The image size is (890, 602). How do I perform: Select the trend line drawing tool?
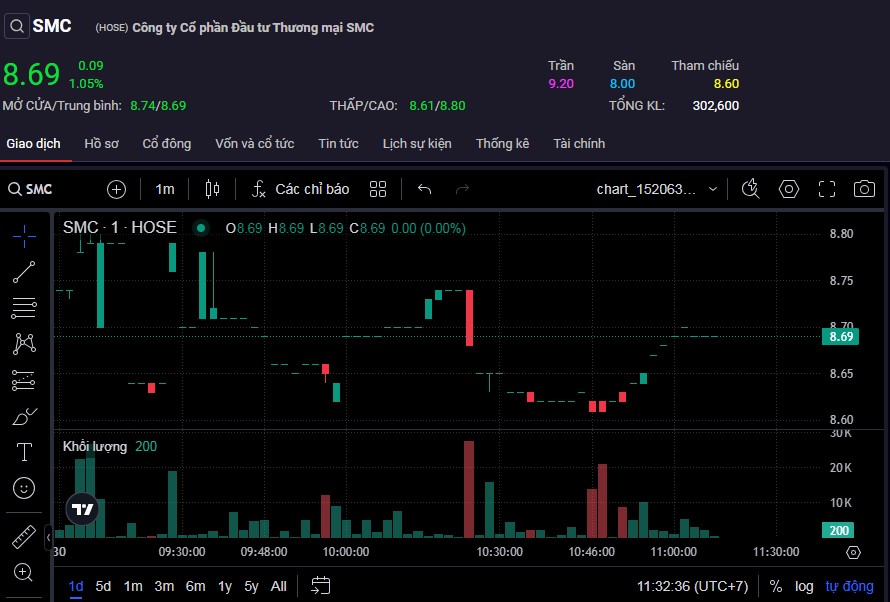24,271
